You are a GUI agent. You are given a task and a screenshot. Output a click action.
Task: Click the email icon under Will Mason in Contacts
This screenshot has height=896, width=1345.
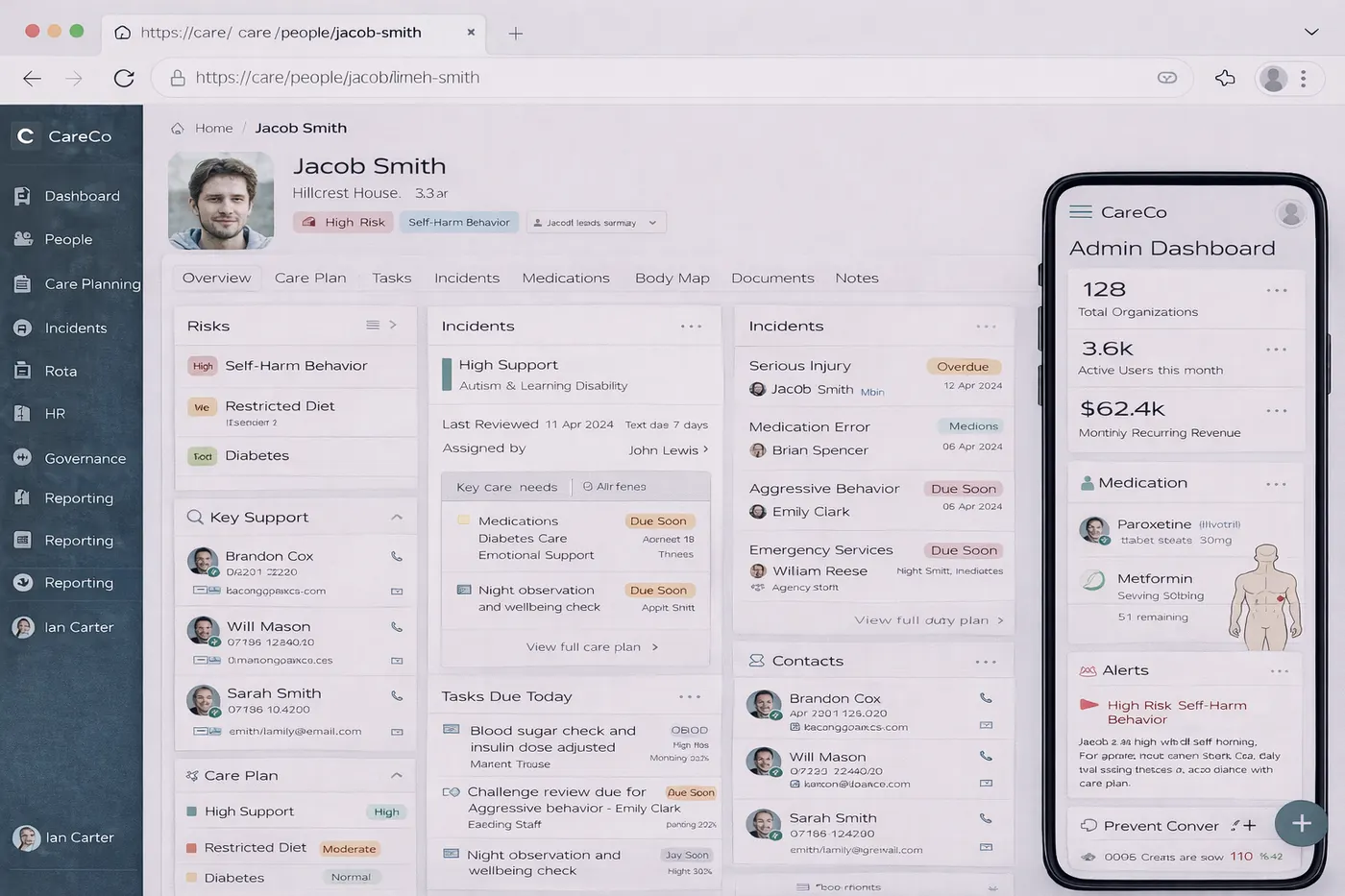pos(986,784)
